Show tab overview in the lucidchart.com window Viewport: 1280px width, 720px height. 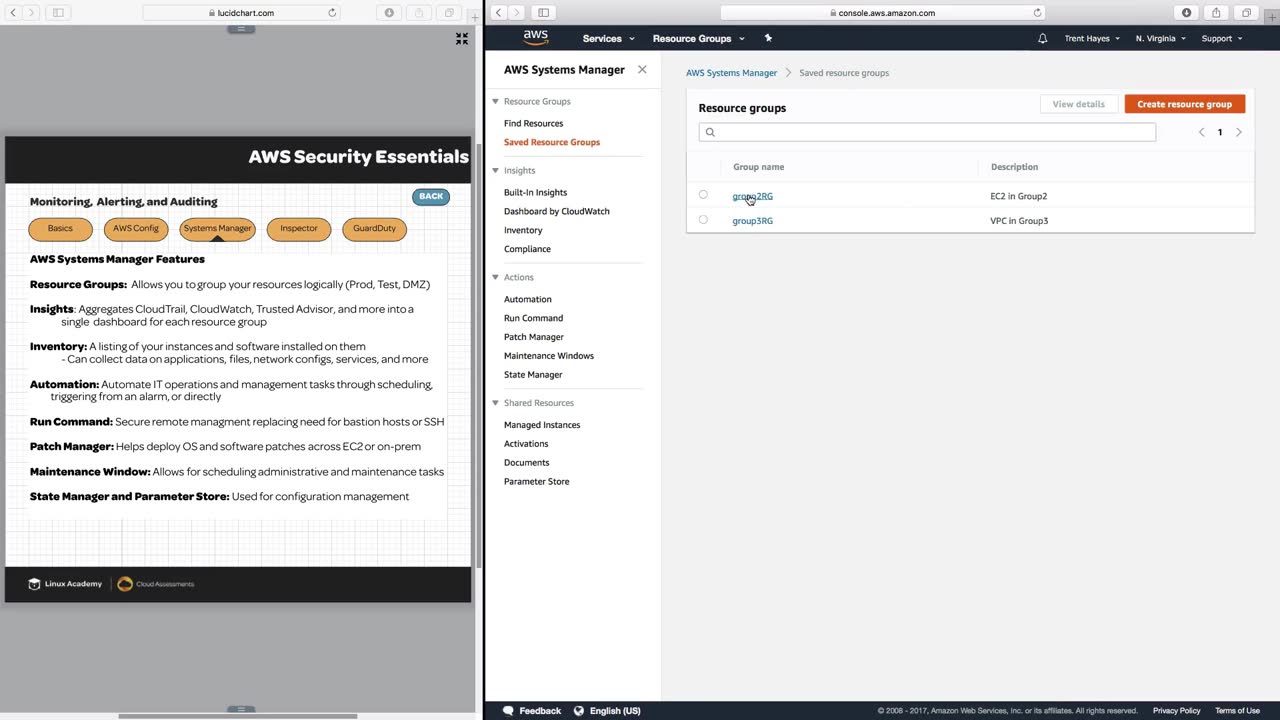(449, 13)
